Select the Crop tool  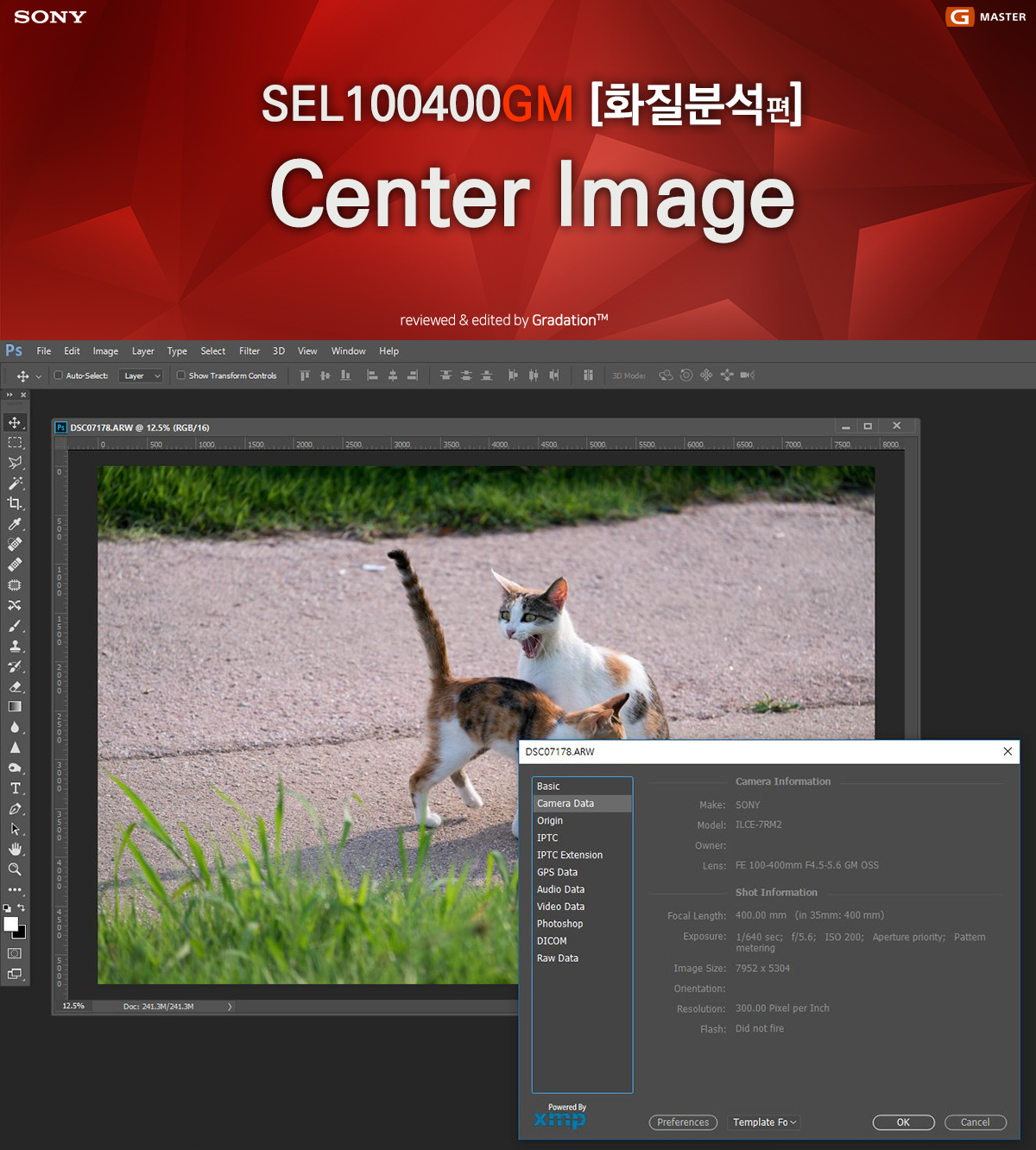click(x=15, y=503)
